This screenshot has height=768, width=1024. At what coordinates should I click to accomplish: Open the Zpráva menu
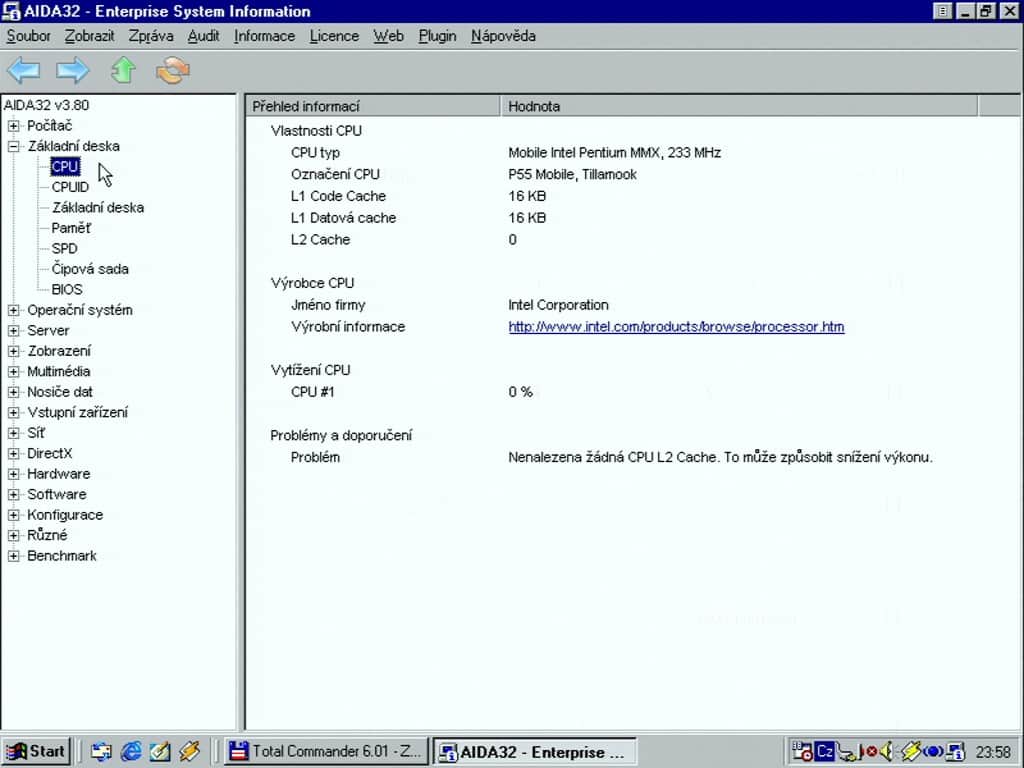coord(151,36)
